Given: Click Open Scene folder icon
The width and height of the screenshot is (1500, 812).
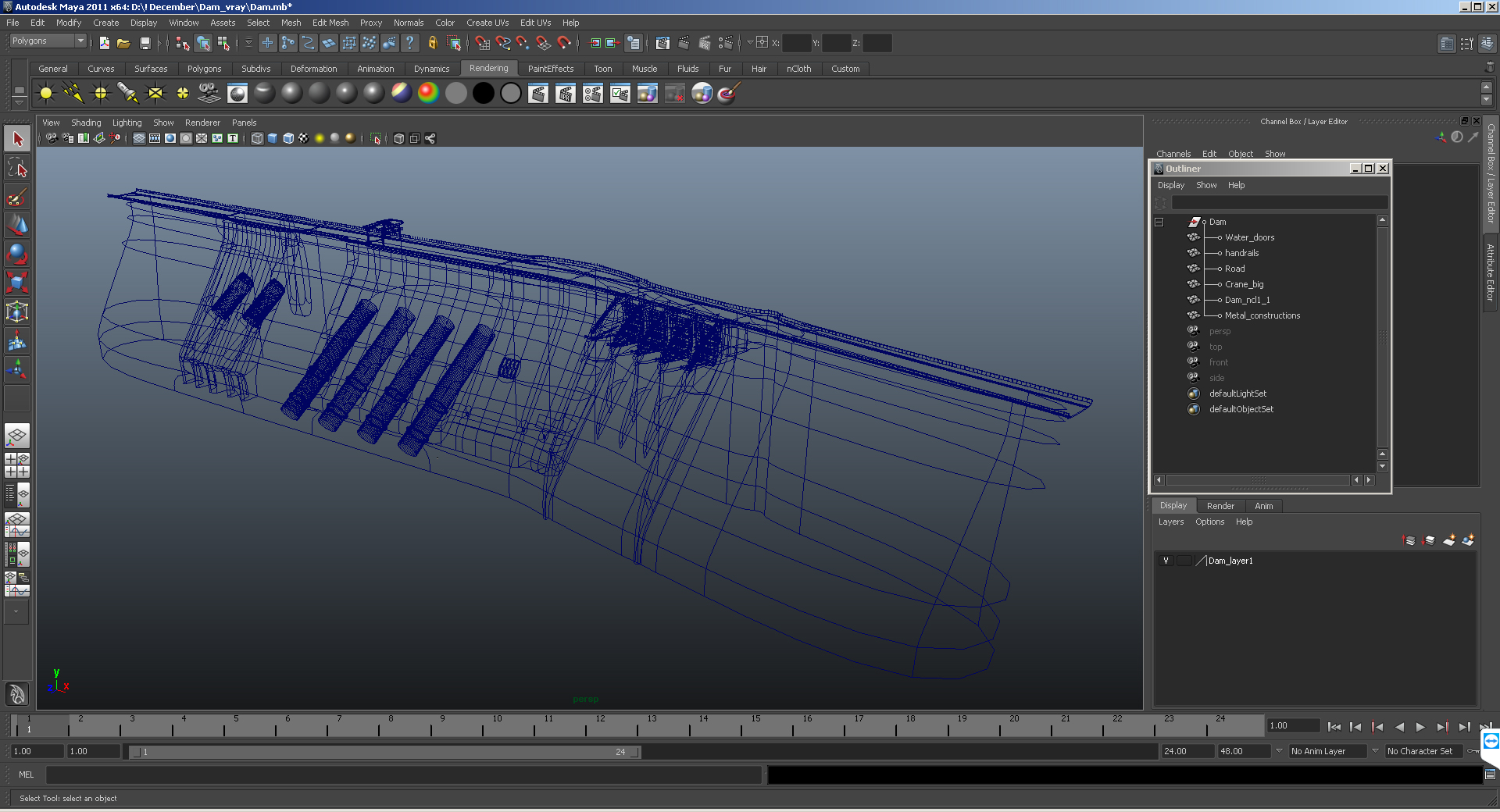Looking at the screenshot, I should click(x=124, y=43).
